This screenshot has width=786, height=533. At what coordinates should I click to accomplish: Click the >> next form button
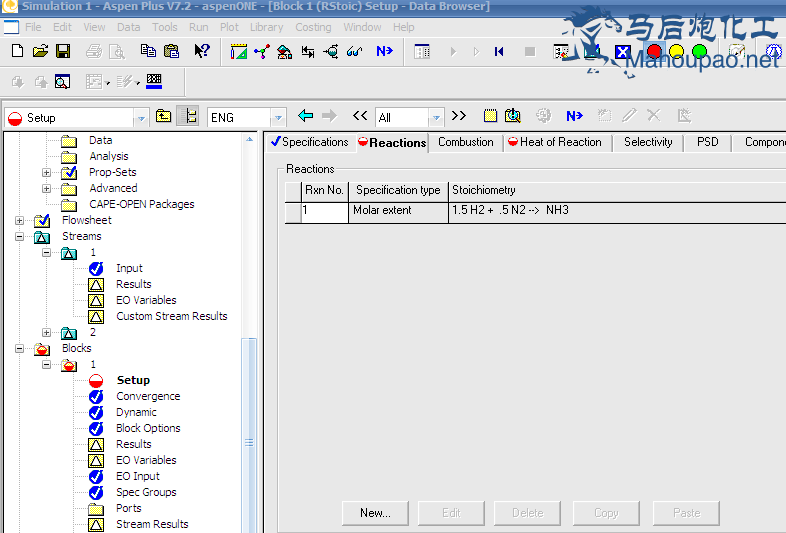(459, 116)
